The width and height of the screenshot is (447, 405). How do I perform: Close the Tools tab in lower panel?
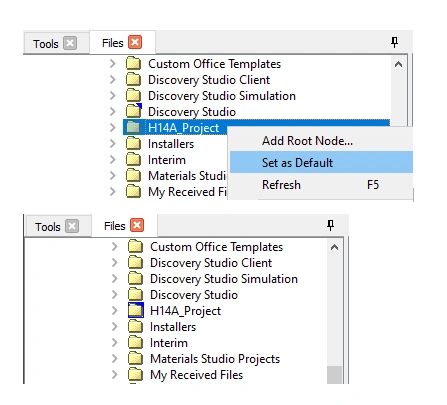point(72,226)
